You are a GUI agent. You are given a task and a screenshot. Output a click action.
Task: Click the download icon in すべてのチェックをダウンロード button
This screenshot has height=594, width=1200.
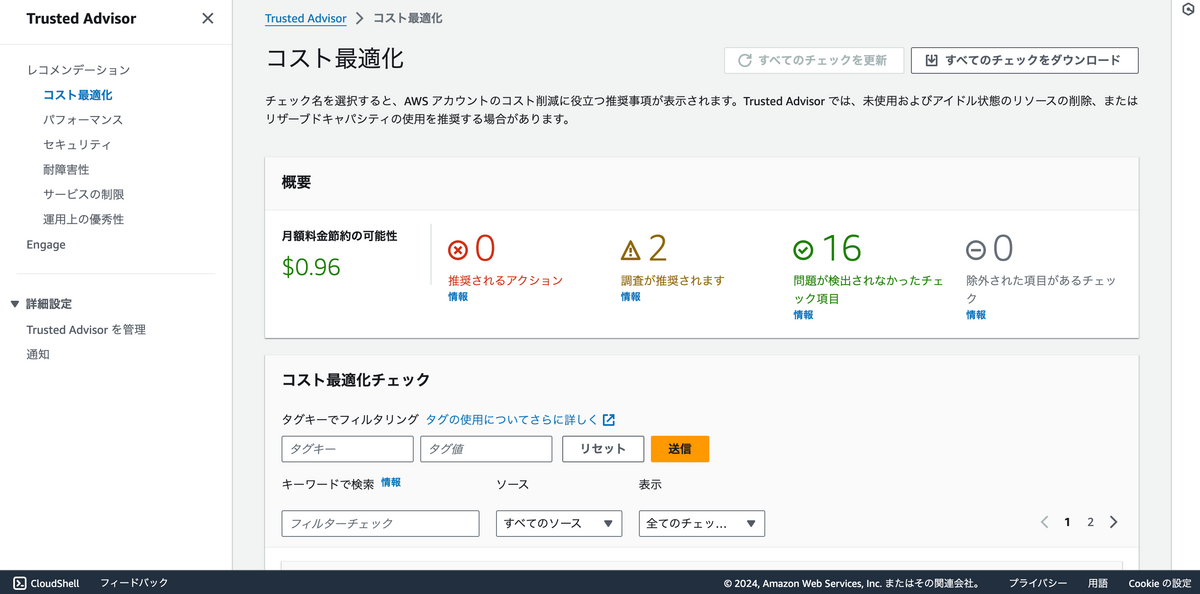click(931, 60)
